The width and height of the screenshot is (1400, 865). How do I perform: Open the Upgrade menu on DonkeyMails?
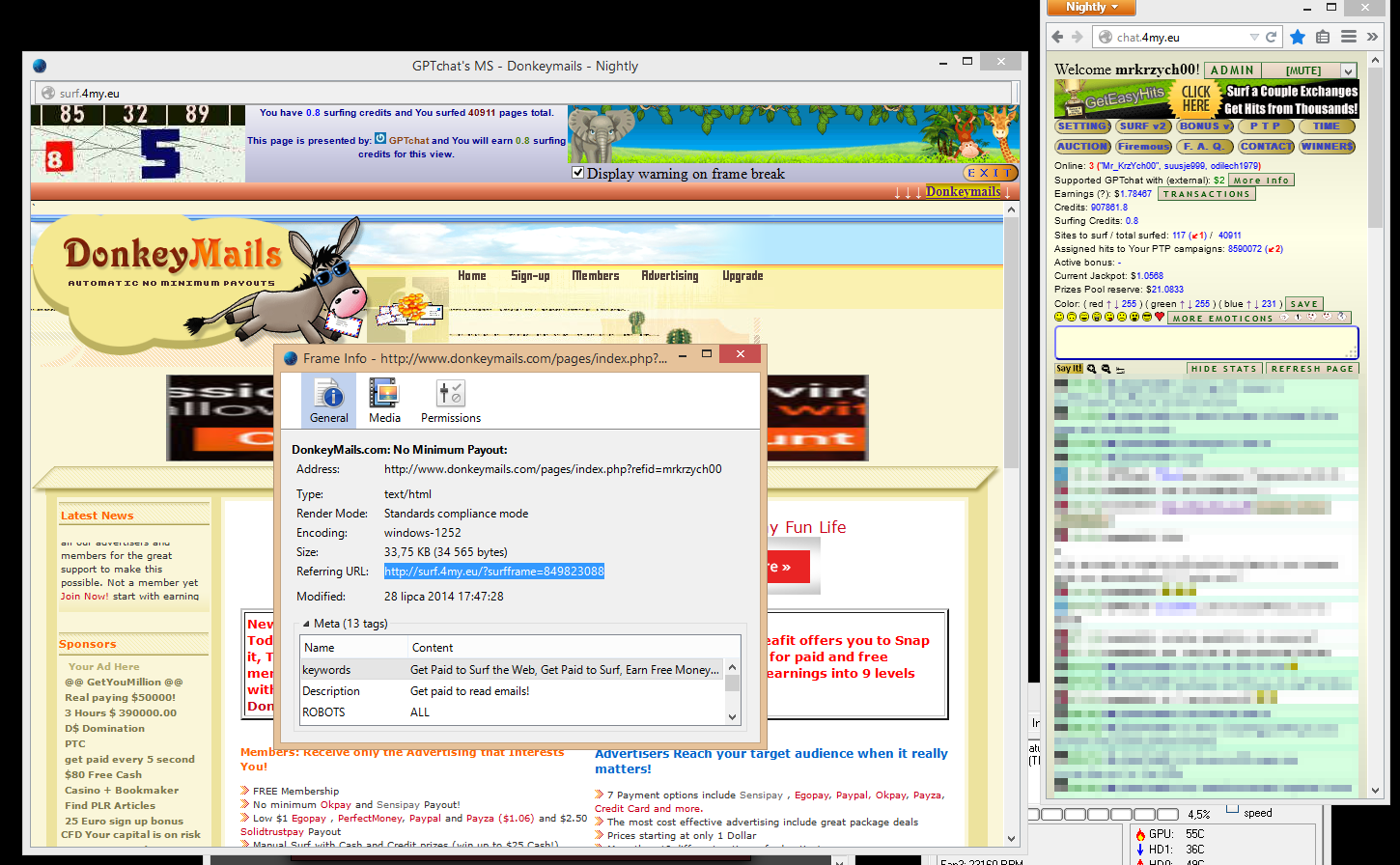click(x=742, y=276)
